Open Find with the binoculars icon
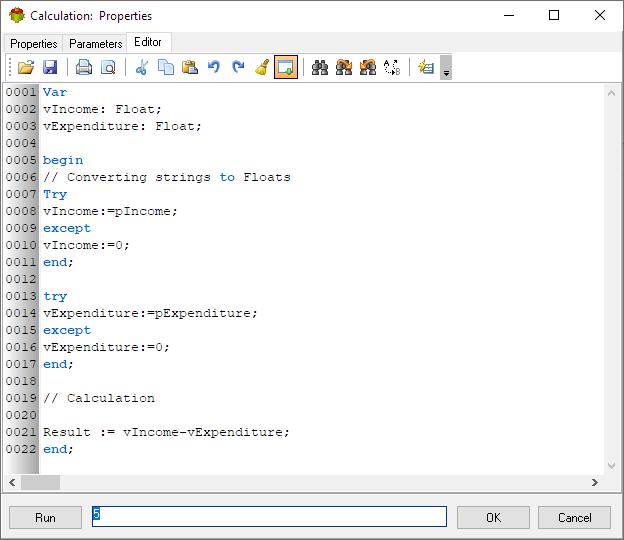The image size is (624, 540). tap(320, 67)
